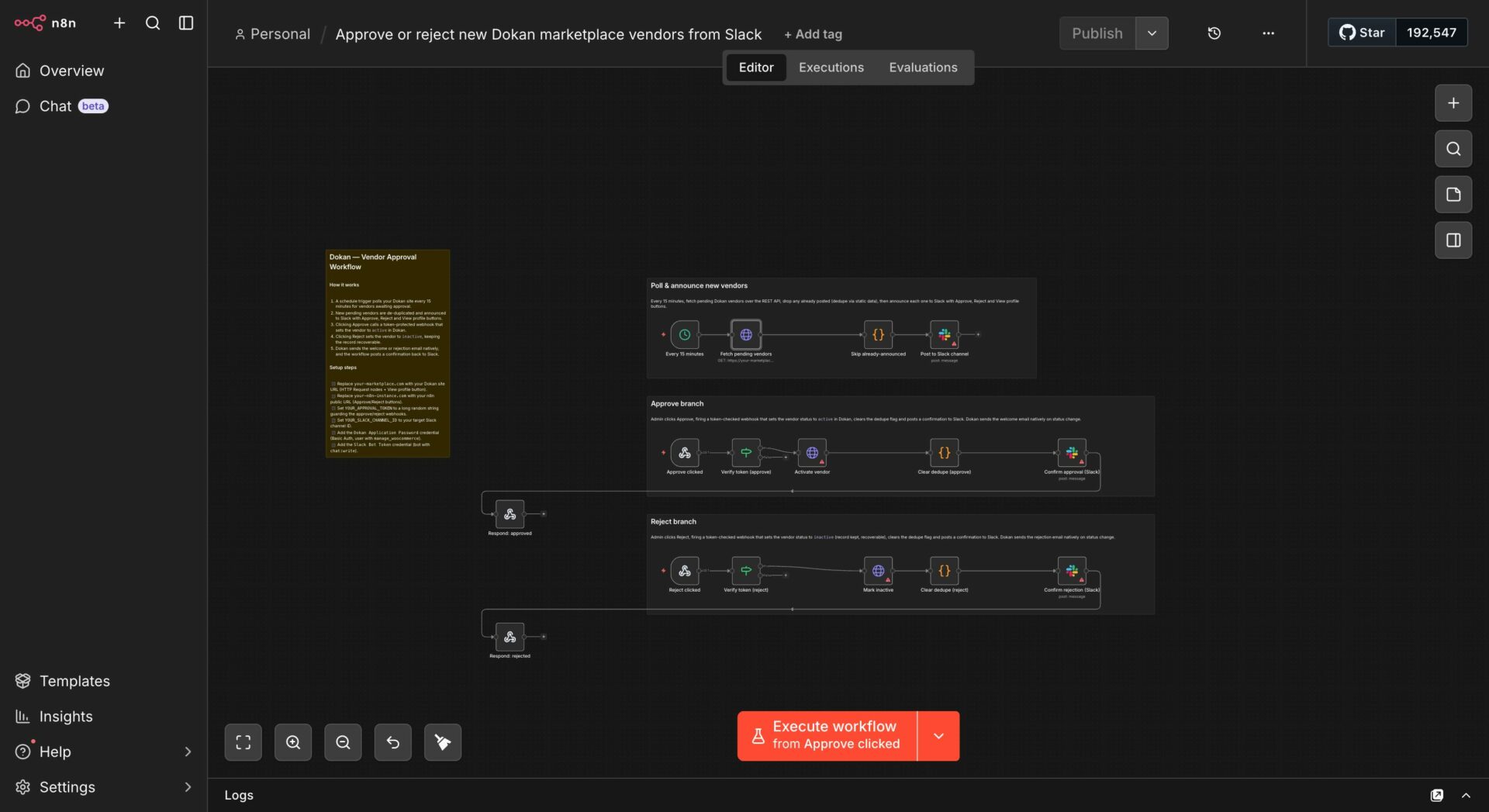Pop out the Logs panel
Viewport: 1489px width, 812px height.
click(1437, 795)
